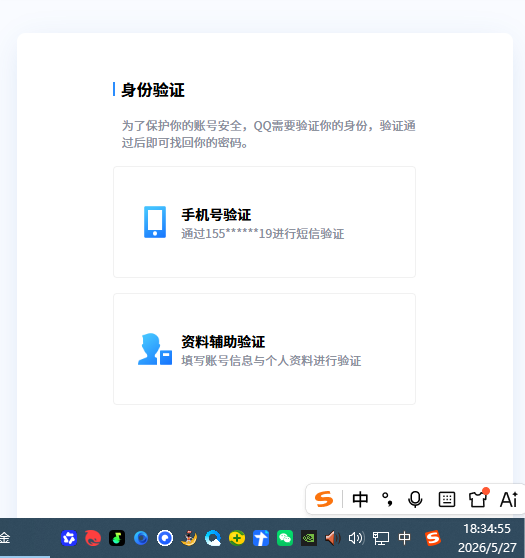Screen dimensions: 525x558
Task: Click the blue mobile phone icon
Action: [155, 222]
